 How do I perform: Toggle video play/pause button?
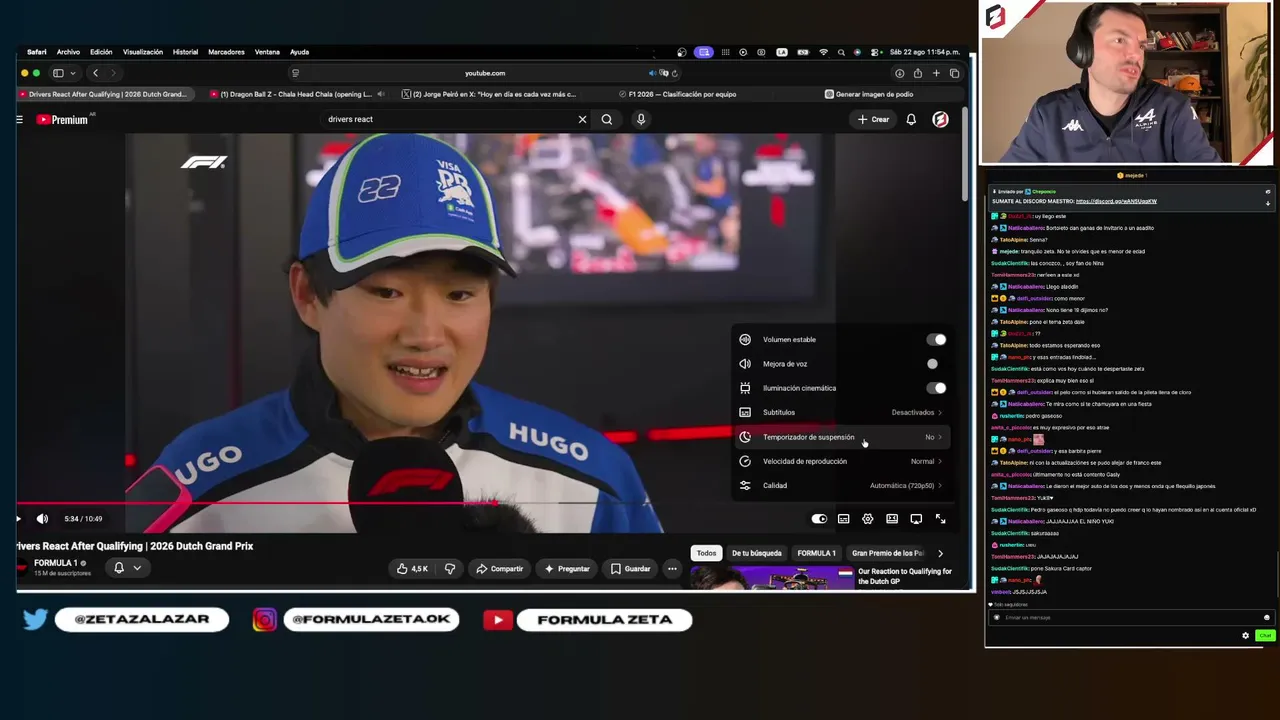[x=18, y=519]
